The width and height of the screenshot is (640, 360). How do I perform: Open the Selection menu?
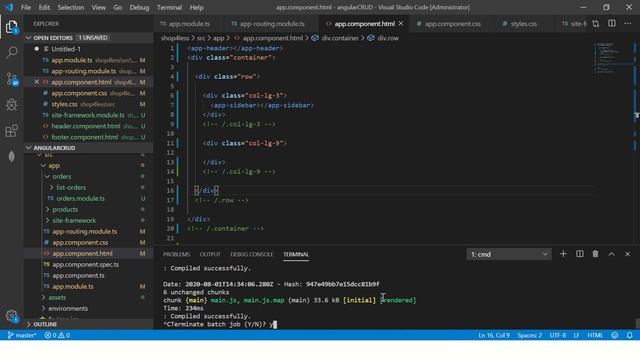click(71, 7)
